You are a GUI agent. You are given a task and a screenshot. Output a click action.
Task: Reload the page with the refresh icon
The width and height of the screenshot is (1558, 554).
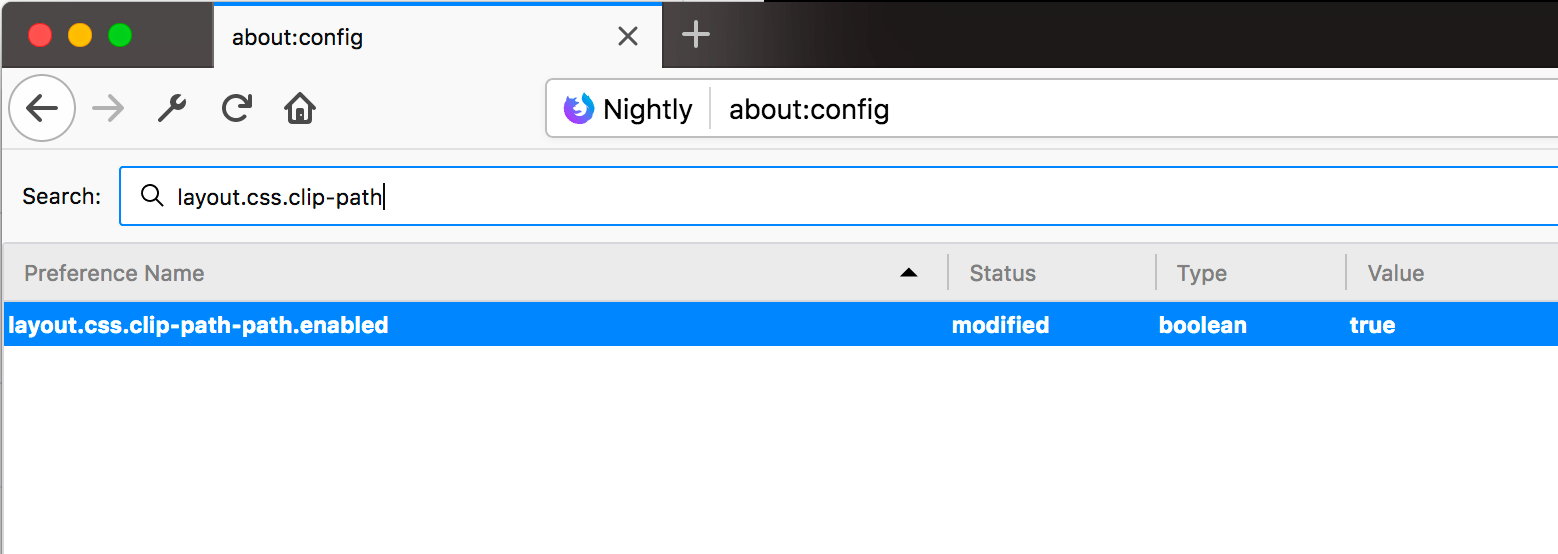(236, 108)
